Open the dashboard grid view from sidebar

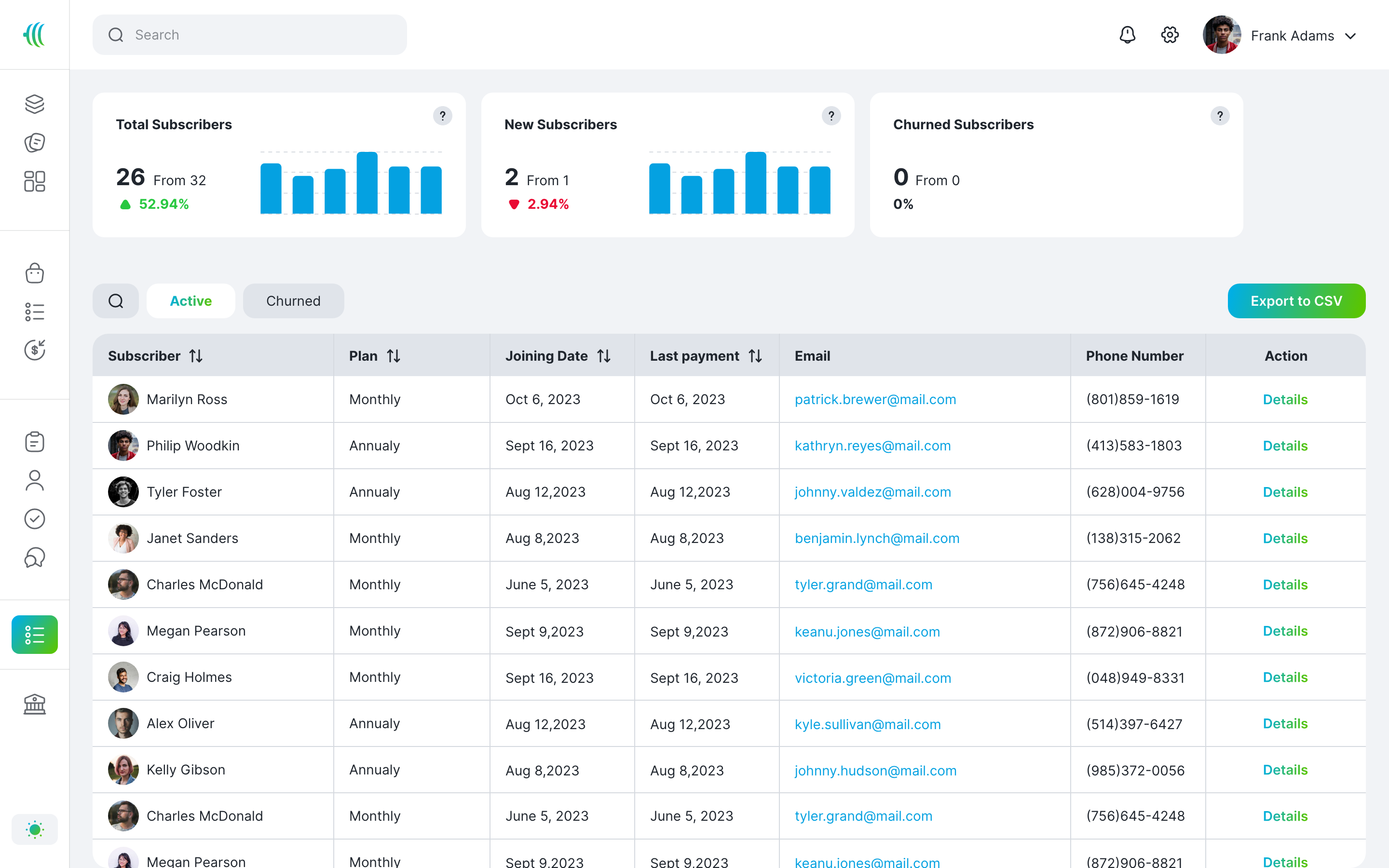(x=34, y=181)
